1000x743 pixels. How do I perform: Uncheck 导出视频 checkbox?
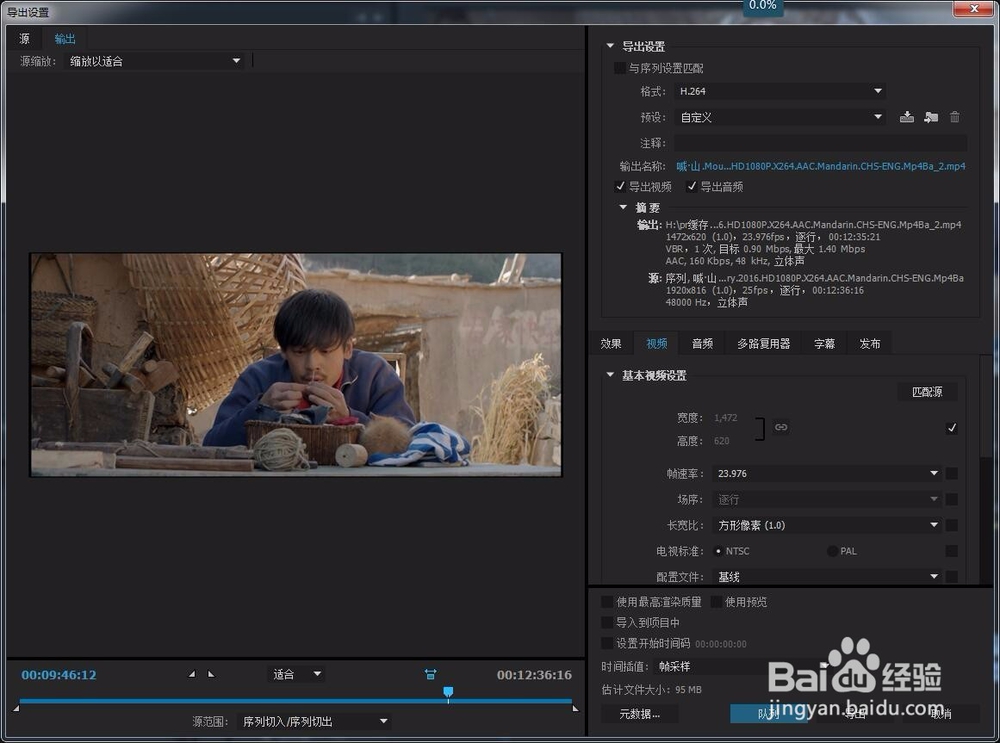[x=619, y=186]
